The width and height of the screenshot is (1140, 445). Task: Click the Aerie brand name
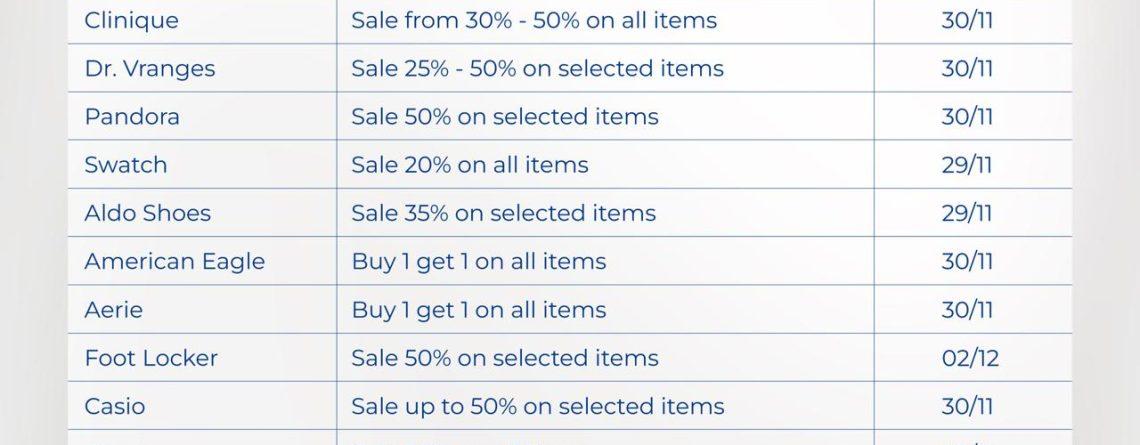pyautogui.click(x=113, y=310)
